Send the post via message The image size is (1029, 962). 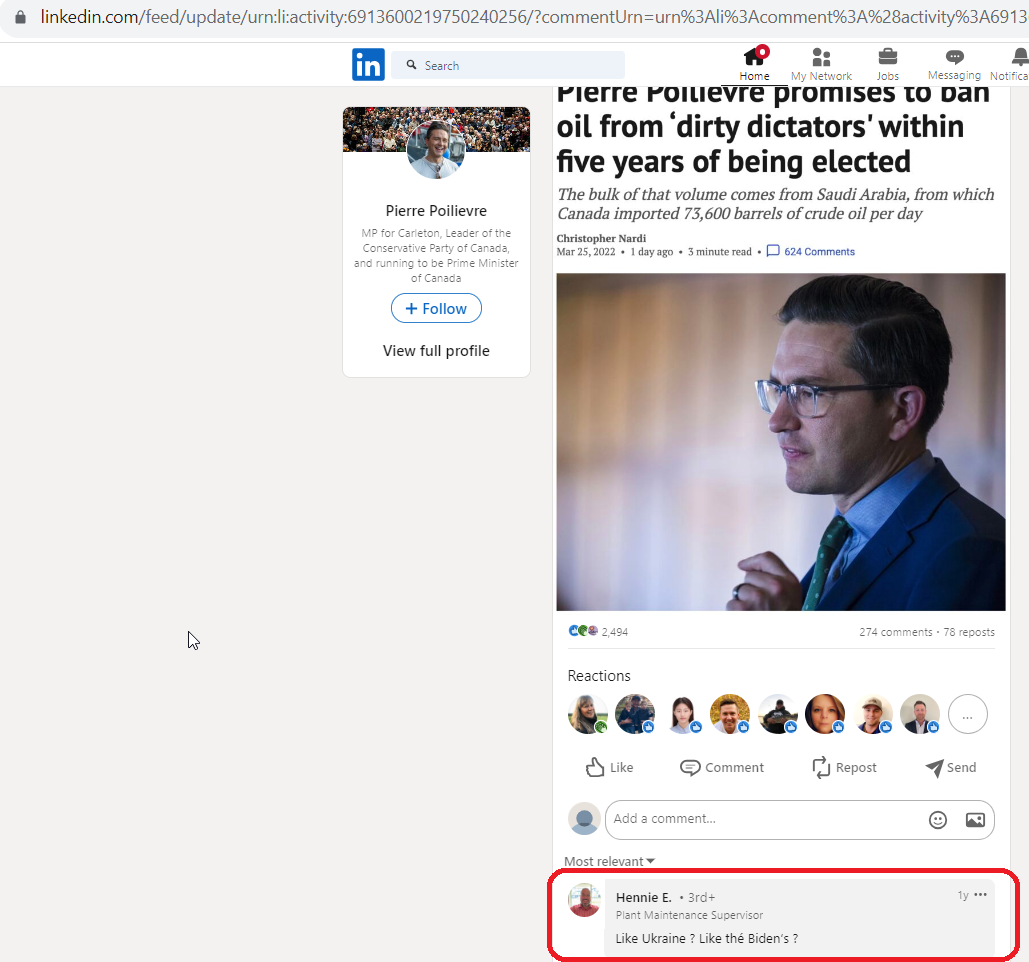pos(951,767)
